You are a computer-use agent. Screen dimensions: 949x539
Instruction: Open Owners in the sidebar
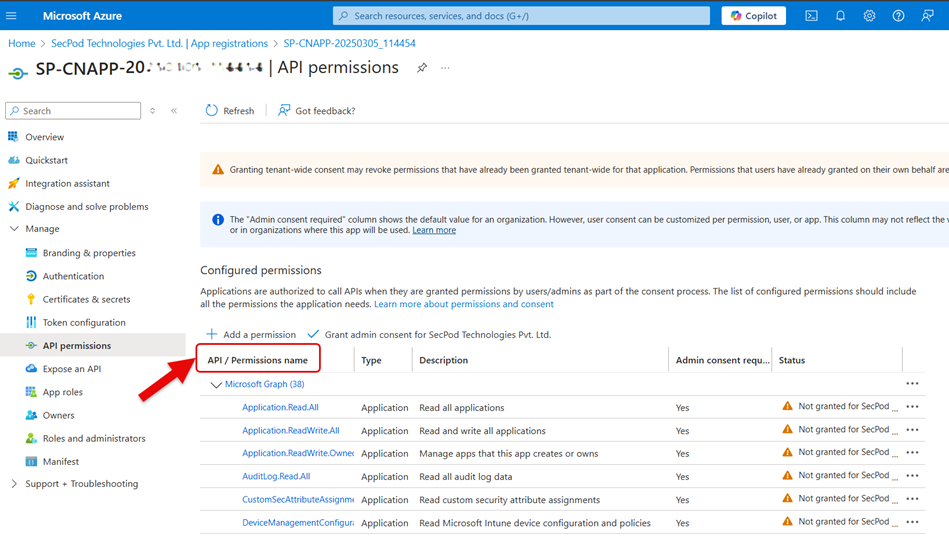coord(58,415)
